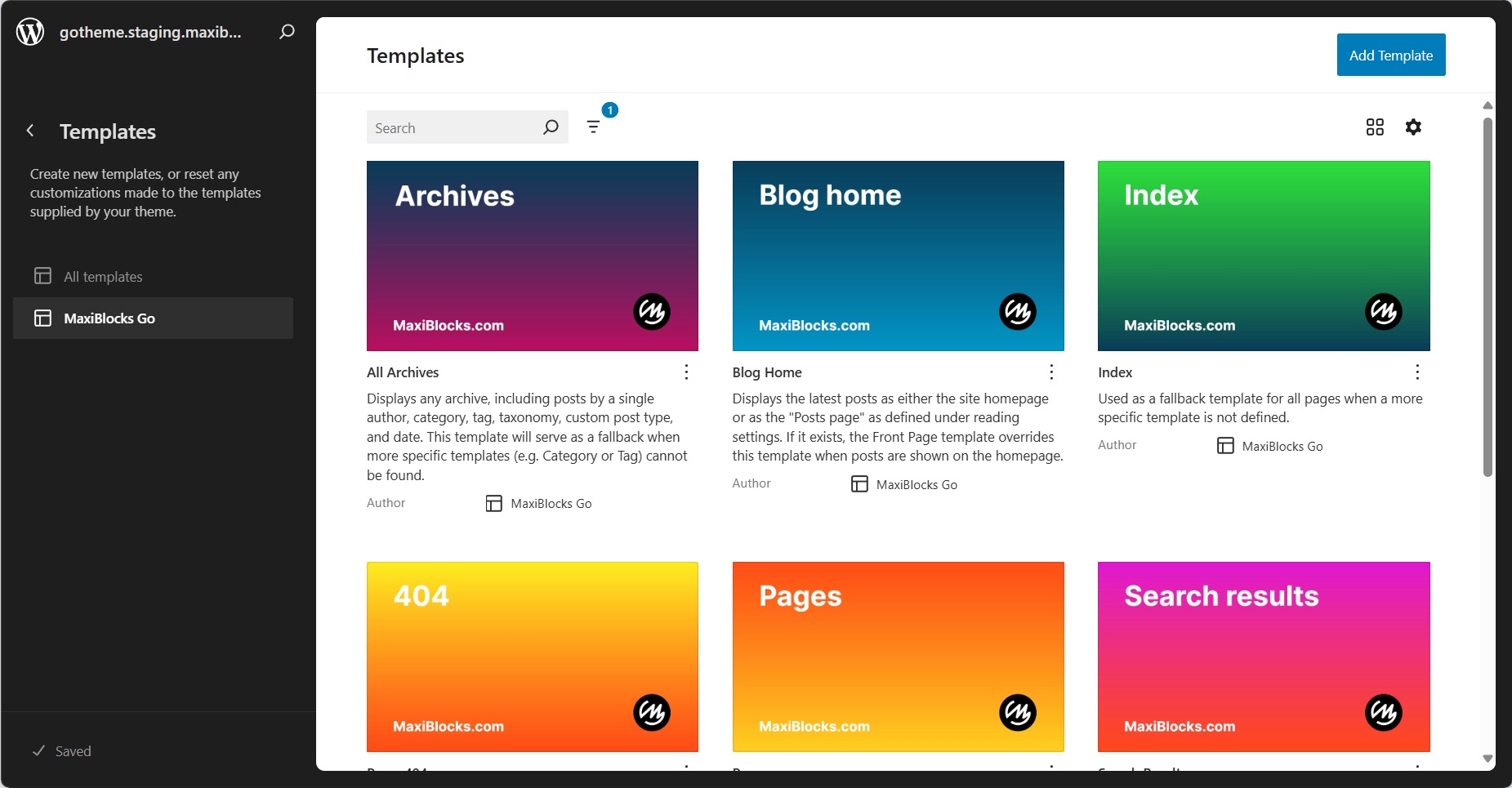Open the Search results template thumbnail
The height and width of the screenshot is (788, 1512).
click(1264, 657)
